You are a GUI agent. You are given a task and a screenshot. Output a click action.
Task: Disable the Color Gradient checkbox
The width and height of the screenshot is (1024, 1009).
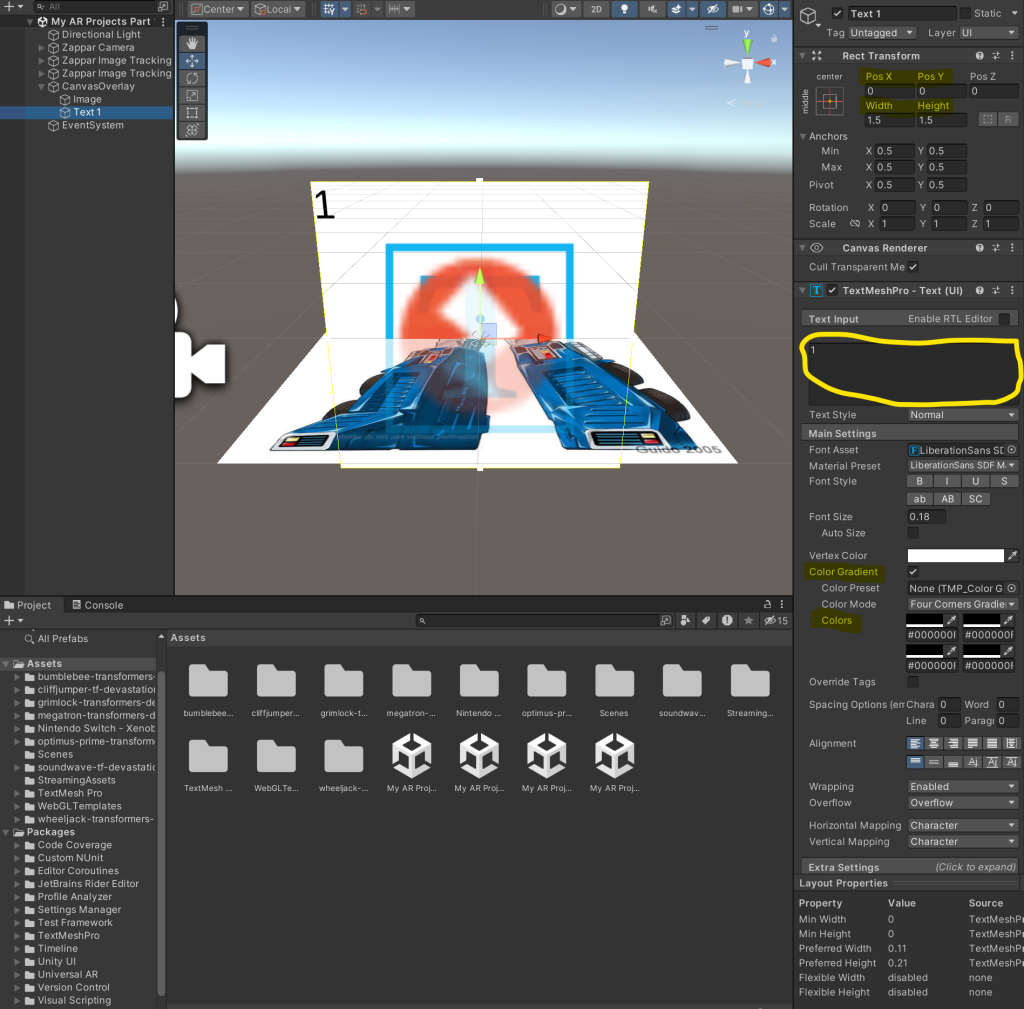click(x=913, y=572)
